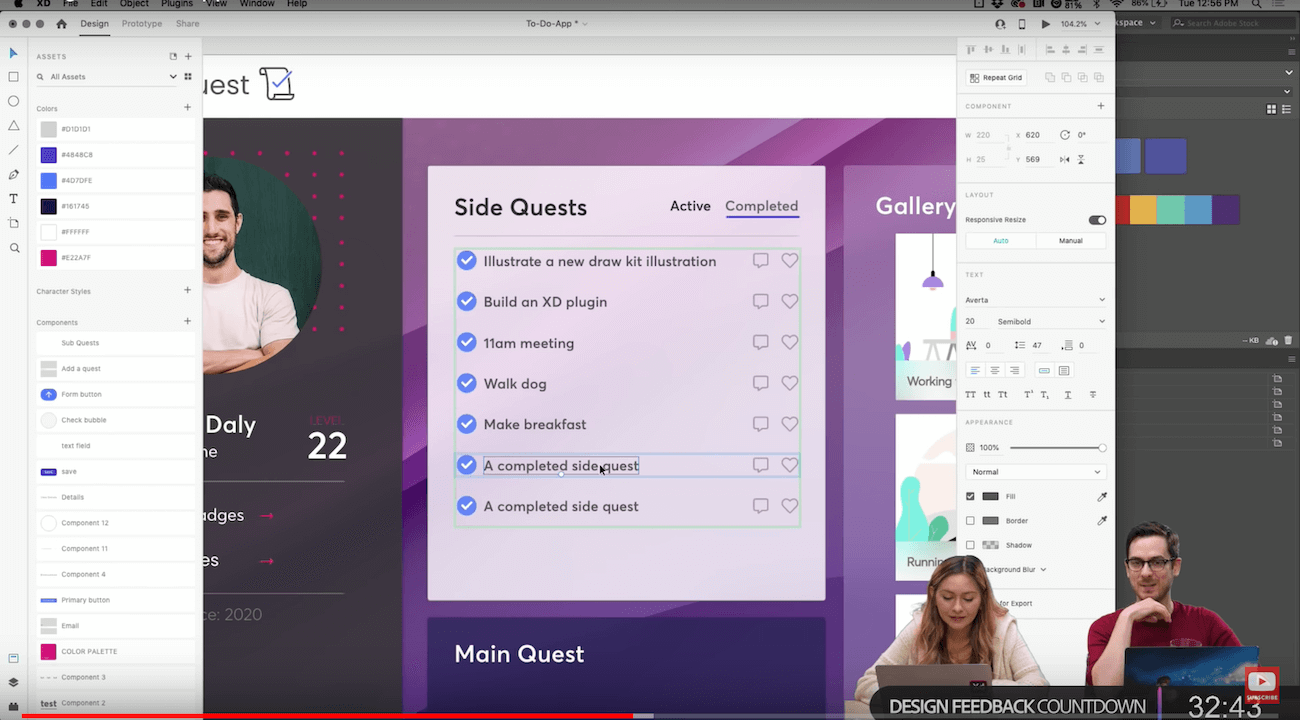The width and height of the screenshot is (1300, 720).
Task: Enable the Border checkbox
Action: point(970,520)
